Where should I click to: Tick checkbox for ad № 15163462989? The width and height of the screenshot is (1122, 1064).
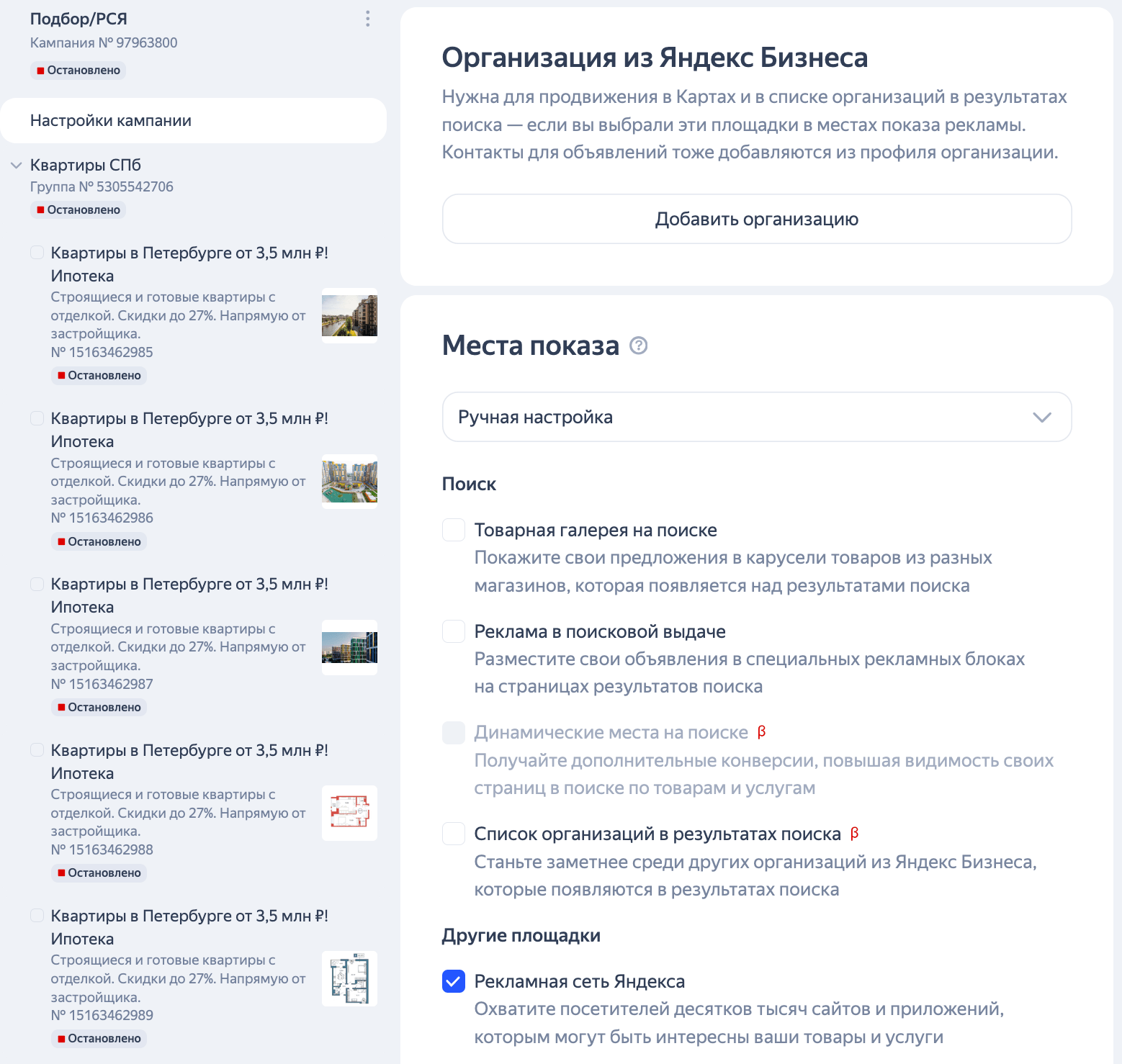37,916
